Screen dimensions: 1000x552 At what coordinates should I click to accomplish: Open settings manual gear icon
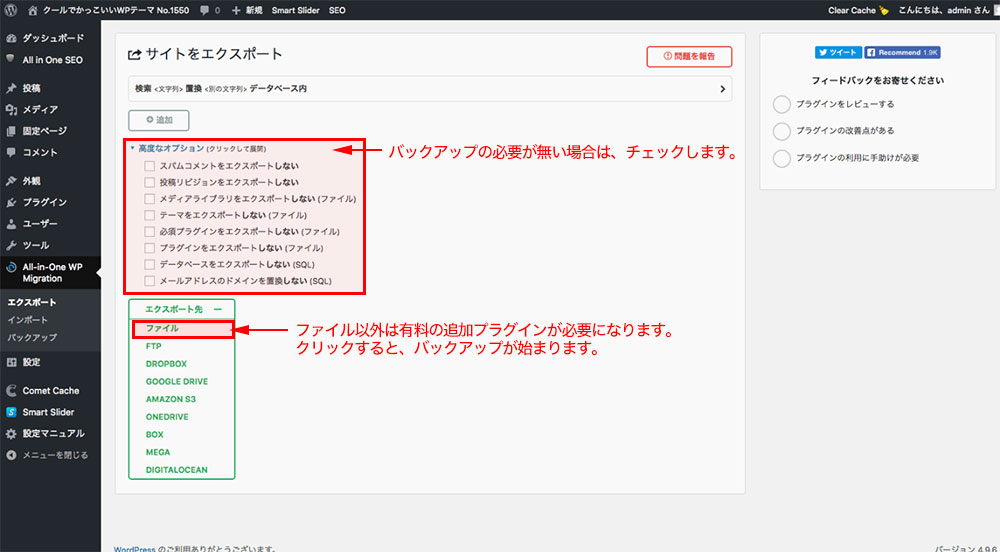11,434
